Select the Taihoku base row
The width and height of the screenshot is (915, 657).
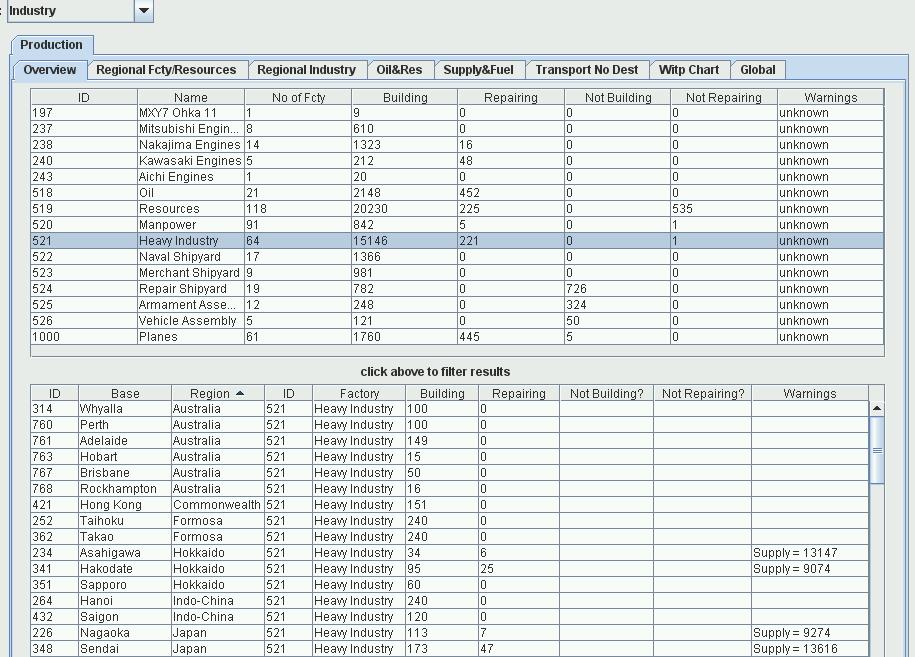click(x=449, y=521)
